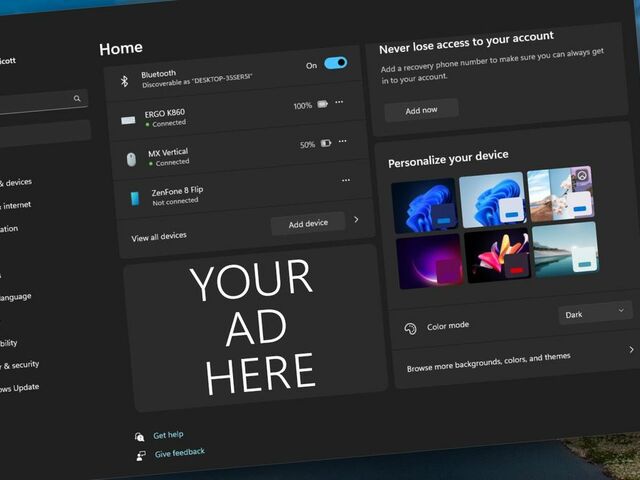Open the Network & internet sidebar item
Image resolution: width=640 pixels, height=480 pixels.
tap(16, 205)
